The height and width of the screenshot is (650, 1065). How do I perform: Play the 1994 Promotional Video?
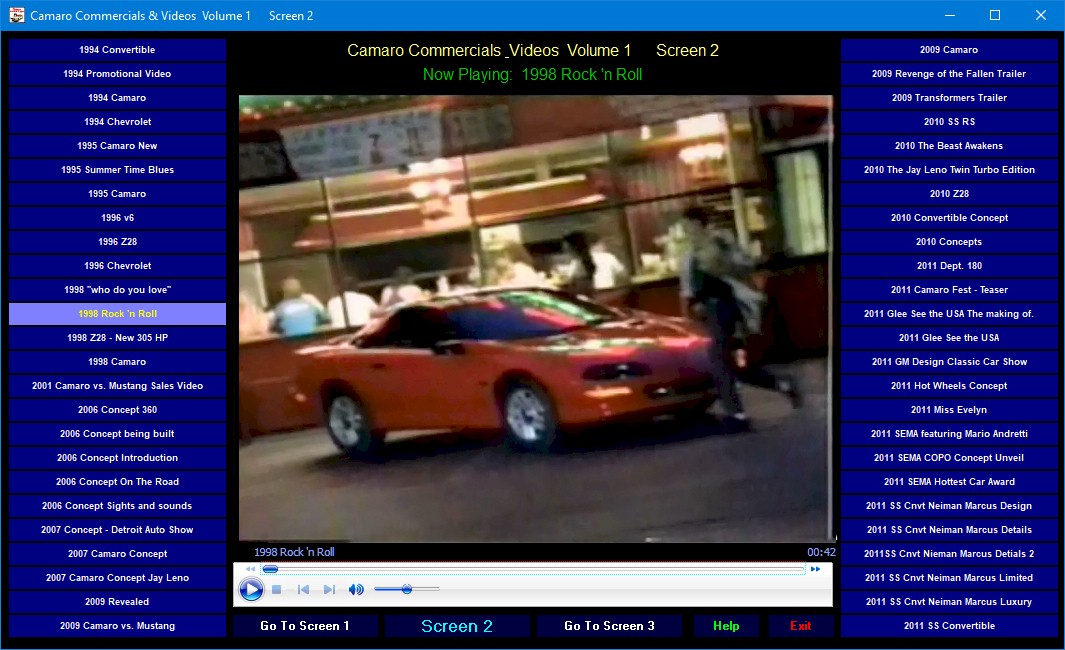(x=118, y=73)
